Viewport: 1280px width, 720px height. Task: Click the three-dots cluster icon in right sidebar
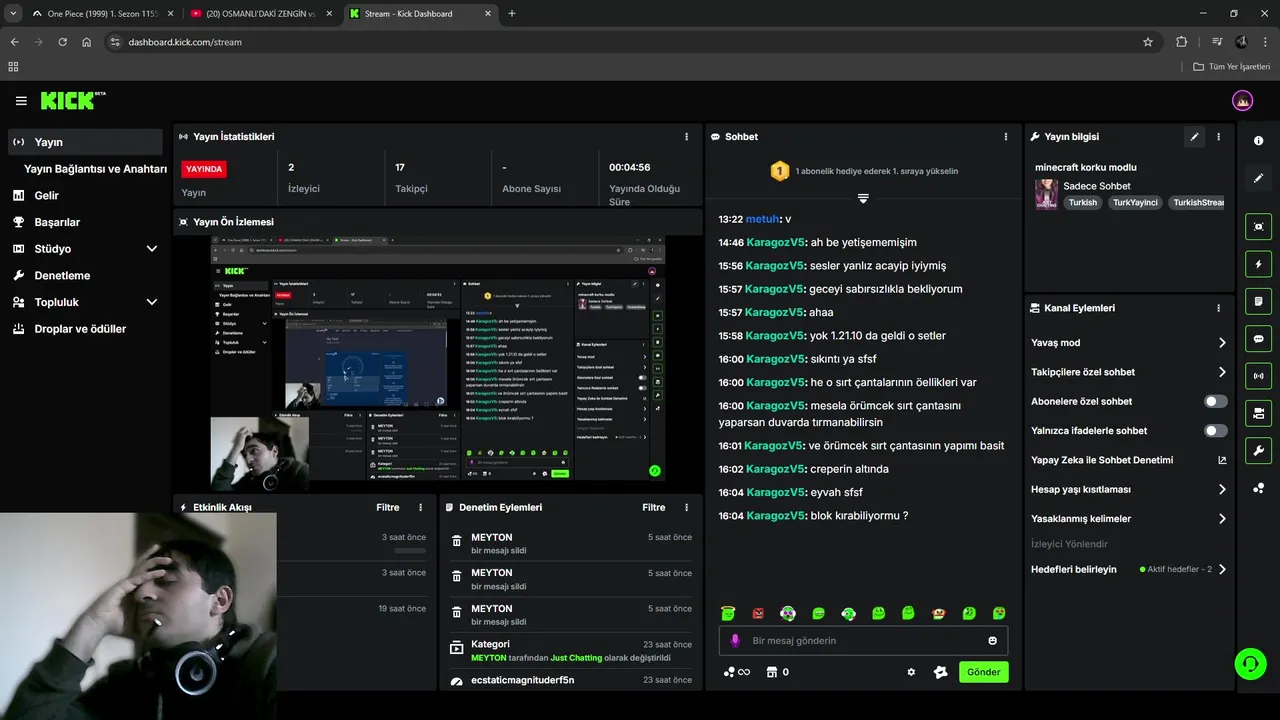[1259, 488]
